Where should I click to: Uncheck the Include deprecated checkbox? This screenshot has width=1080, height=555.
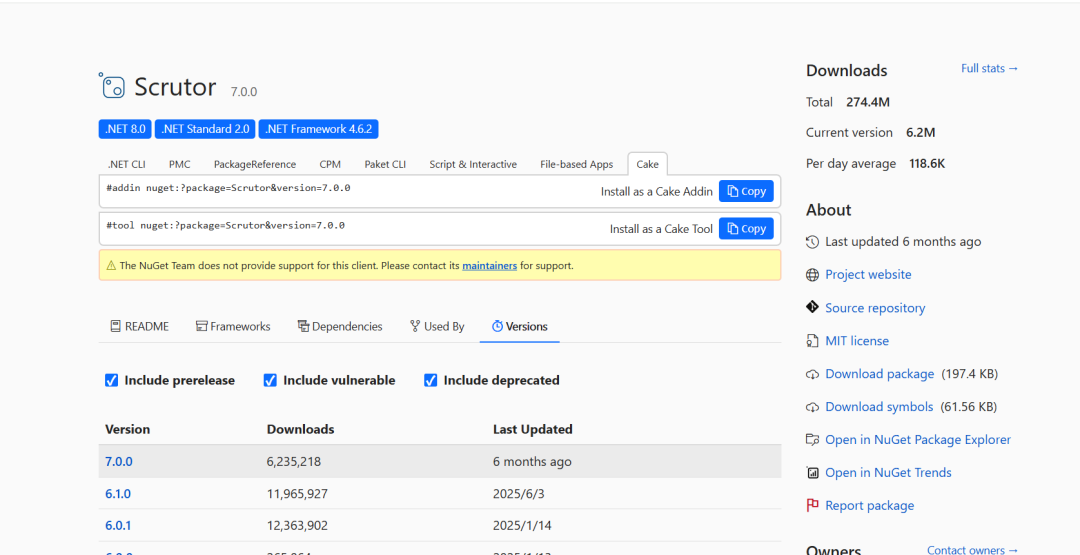(x=430, y=380)
